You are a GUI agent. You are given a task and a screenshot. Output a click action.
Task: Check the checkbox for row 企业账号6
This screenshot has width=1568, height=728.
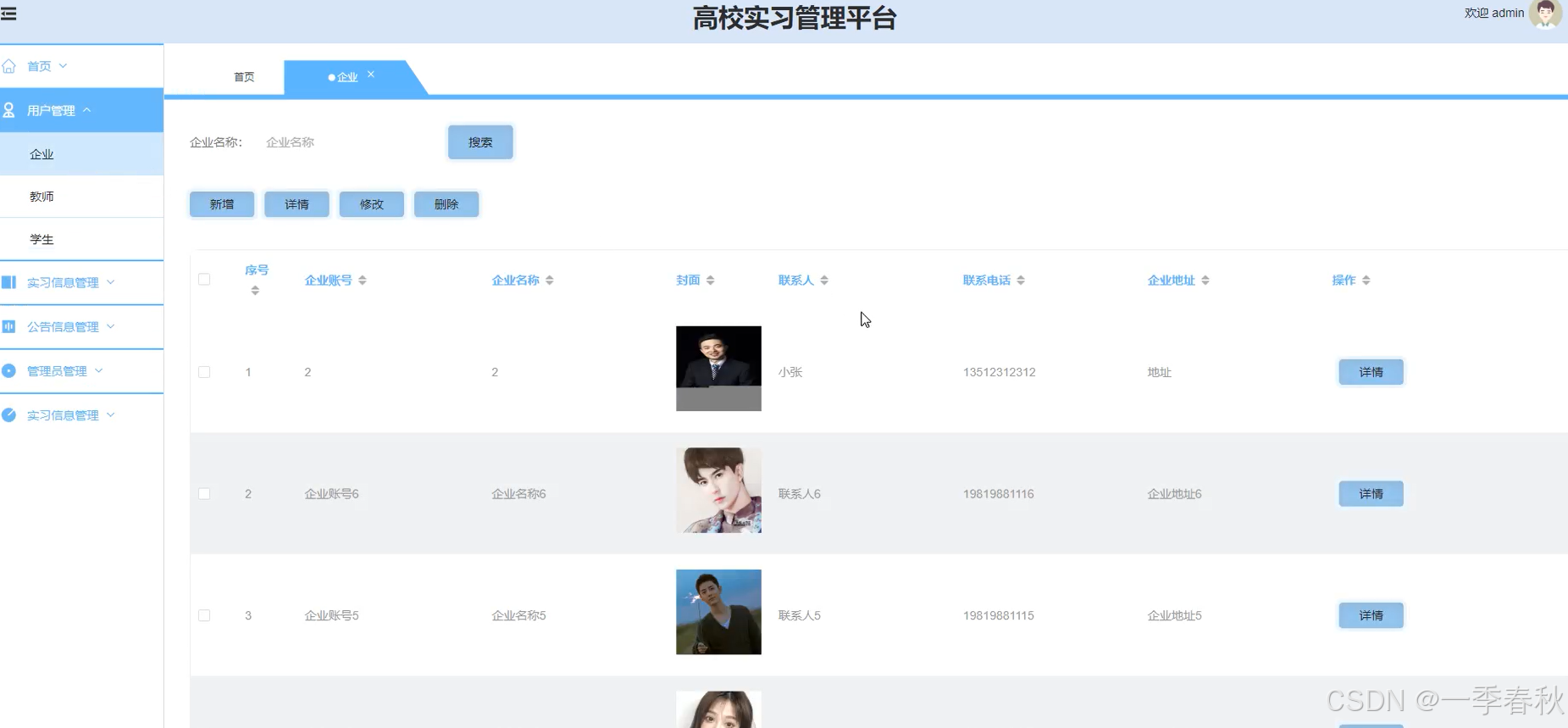pyautogui.click(x=204, y=494)
